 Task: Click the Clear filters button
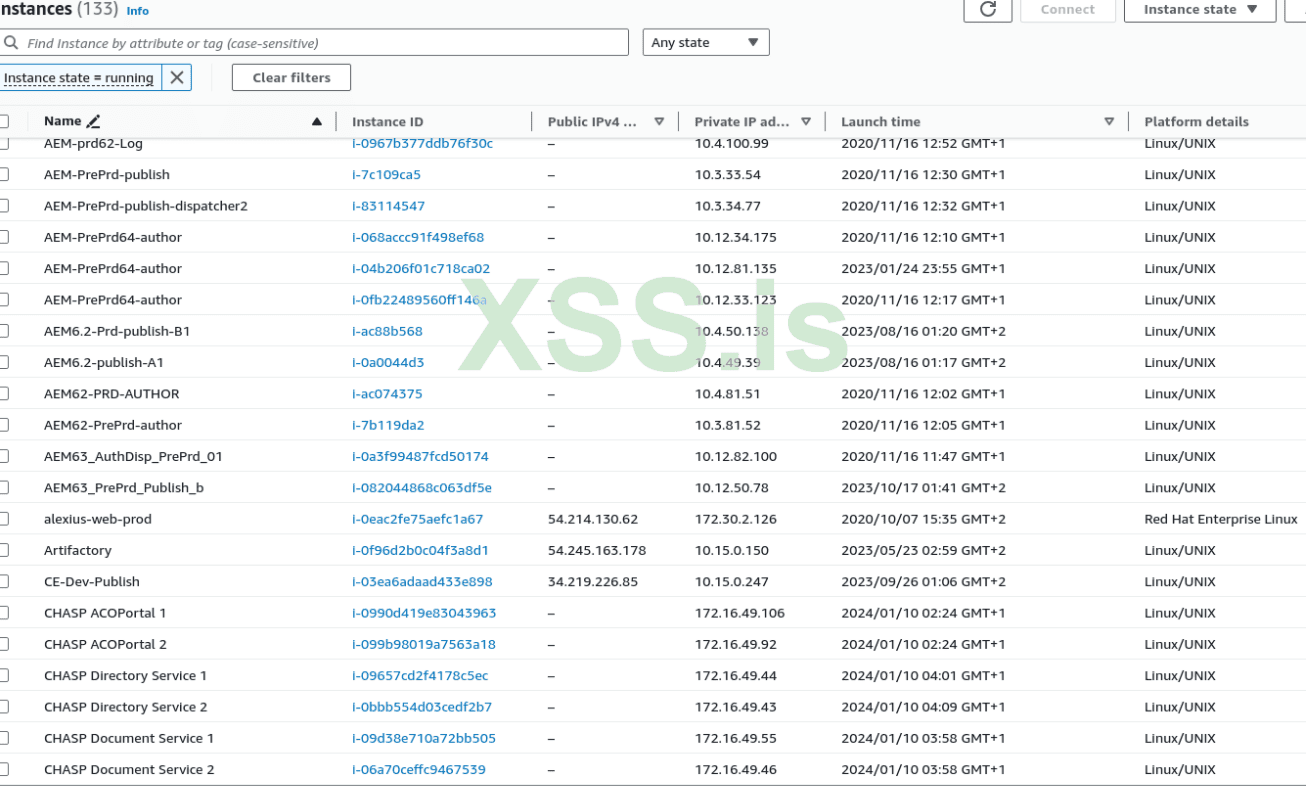point(291,78)
